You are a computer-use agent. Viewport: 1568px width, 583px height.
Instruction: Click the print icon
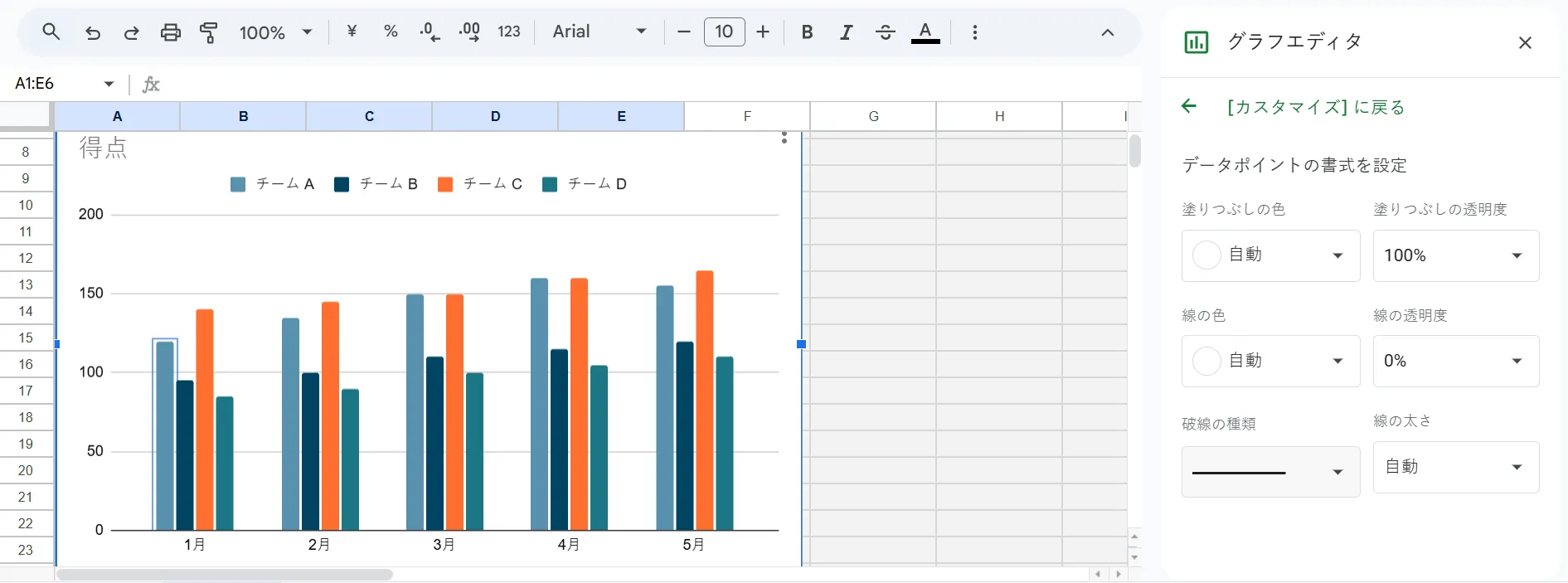(x=170, y=32)
